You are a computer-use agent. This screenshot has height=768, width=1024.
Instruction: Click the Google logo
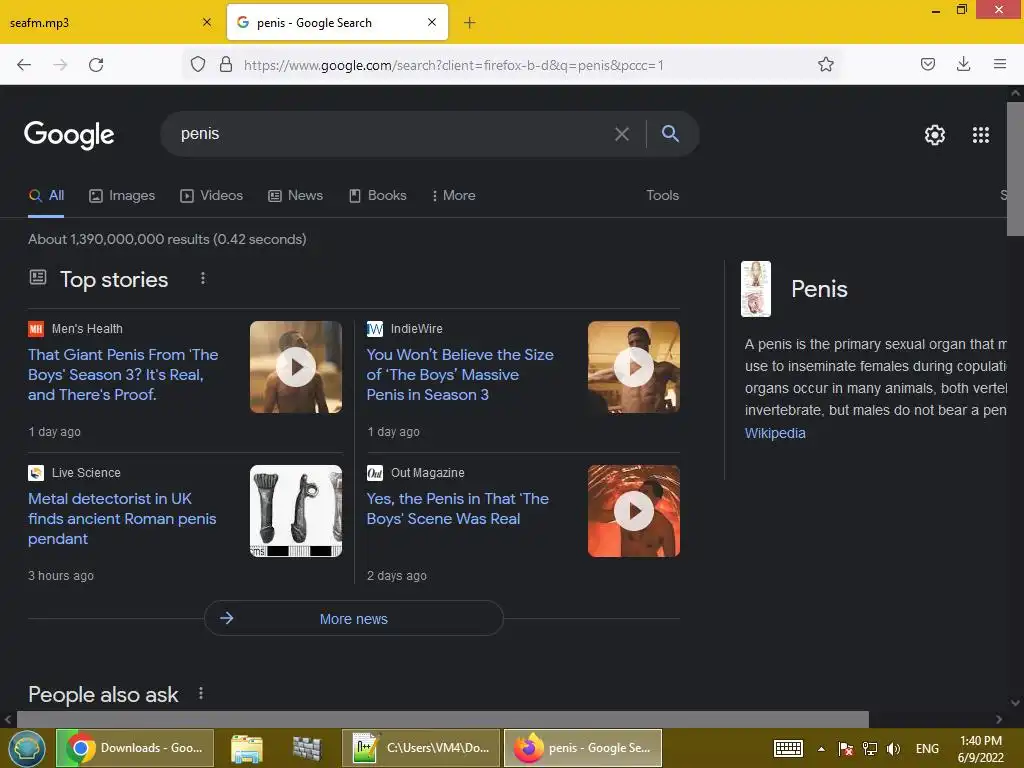point(69,135)
